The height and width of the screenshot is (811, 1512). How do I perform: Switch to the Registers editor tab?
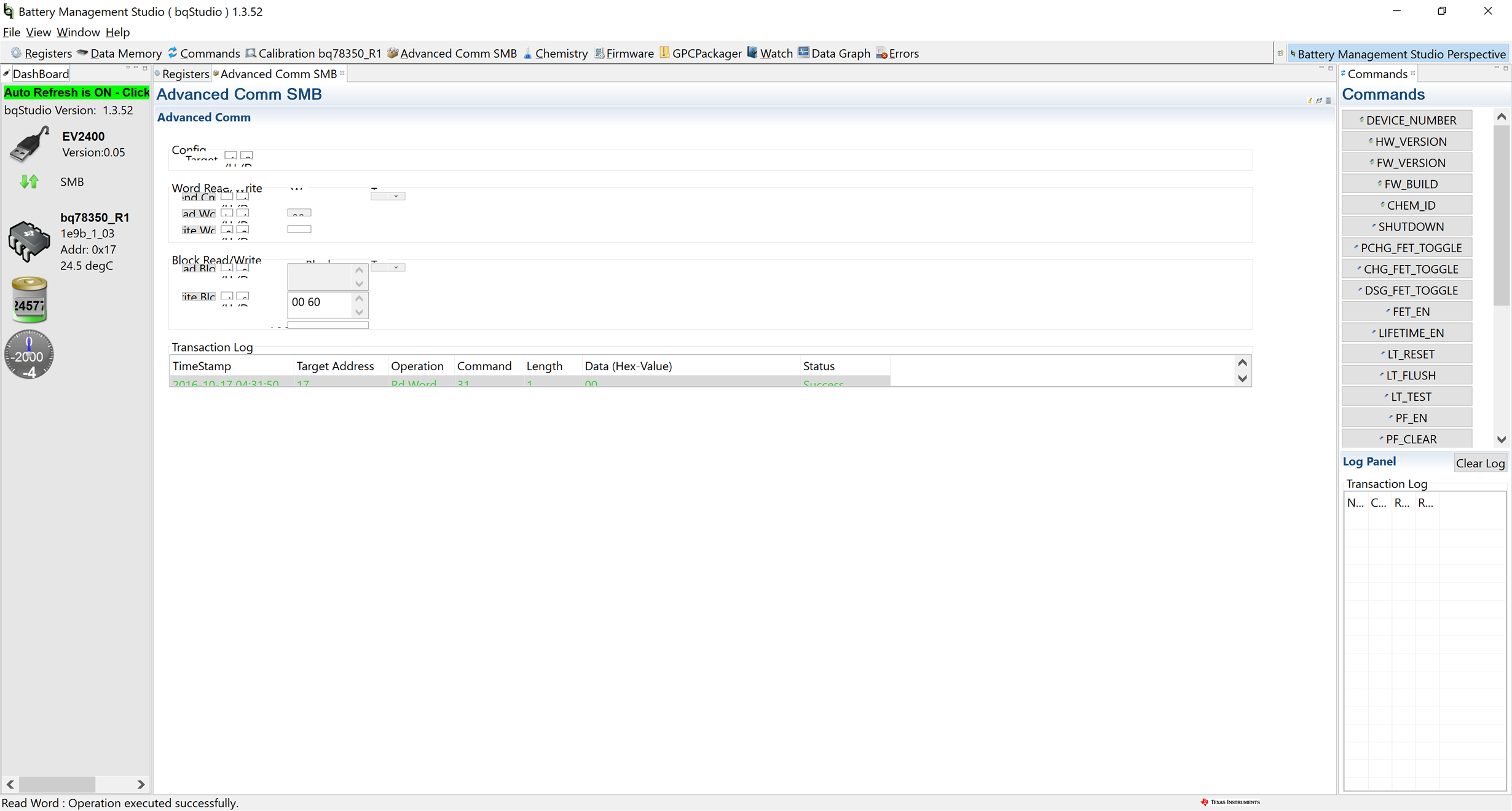tap(182, 74)
